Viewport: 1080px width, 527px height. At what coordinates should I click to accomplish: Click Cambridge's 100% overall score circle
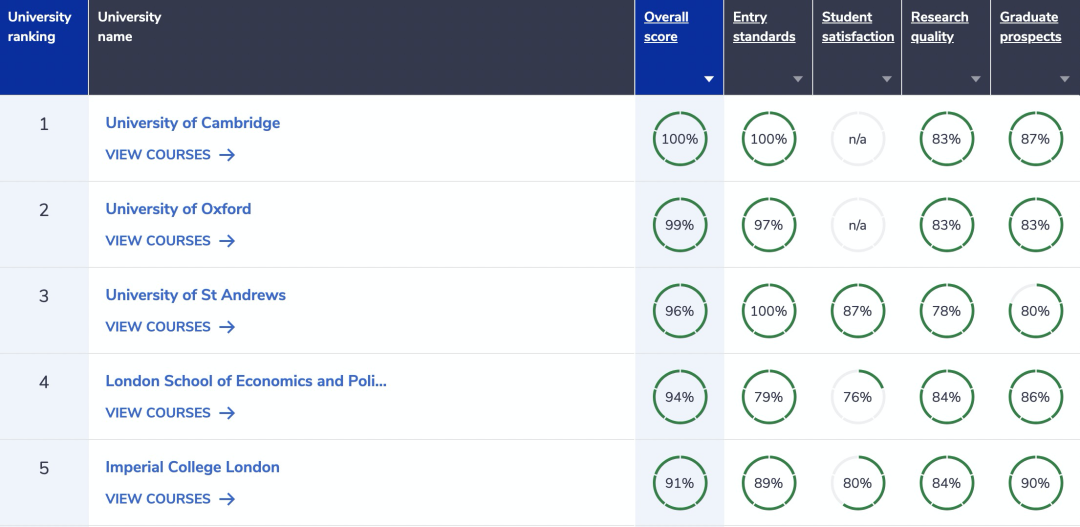pyautogui.click(x=680, y=139)
